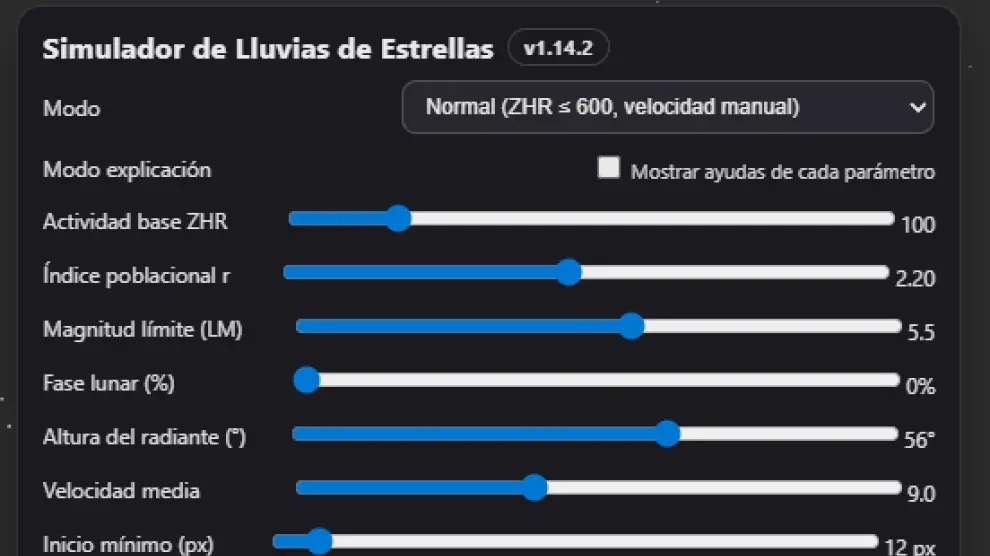
Task: Click the v1.14.2 version badge
Action: tap(558, 48)
